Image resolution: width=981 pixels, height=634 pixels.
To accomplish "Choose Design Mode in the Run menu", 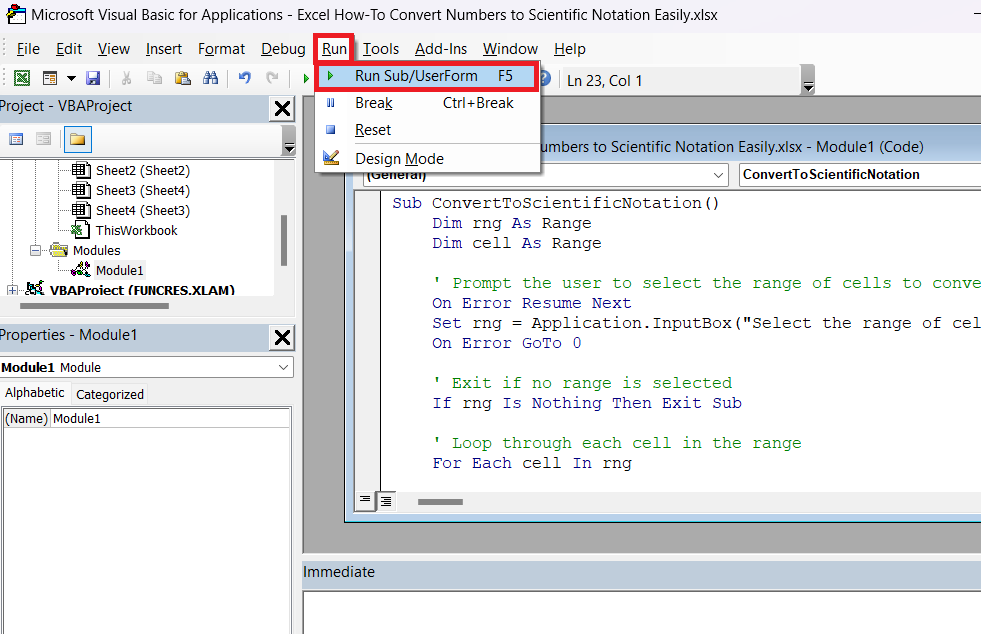I will [427, 159].
